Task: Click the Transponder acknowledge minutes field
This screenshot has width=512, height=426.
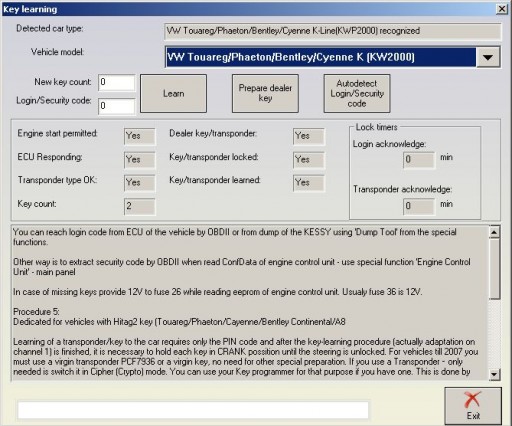Action: click(419, 206)
